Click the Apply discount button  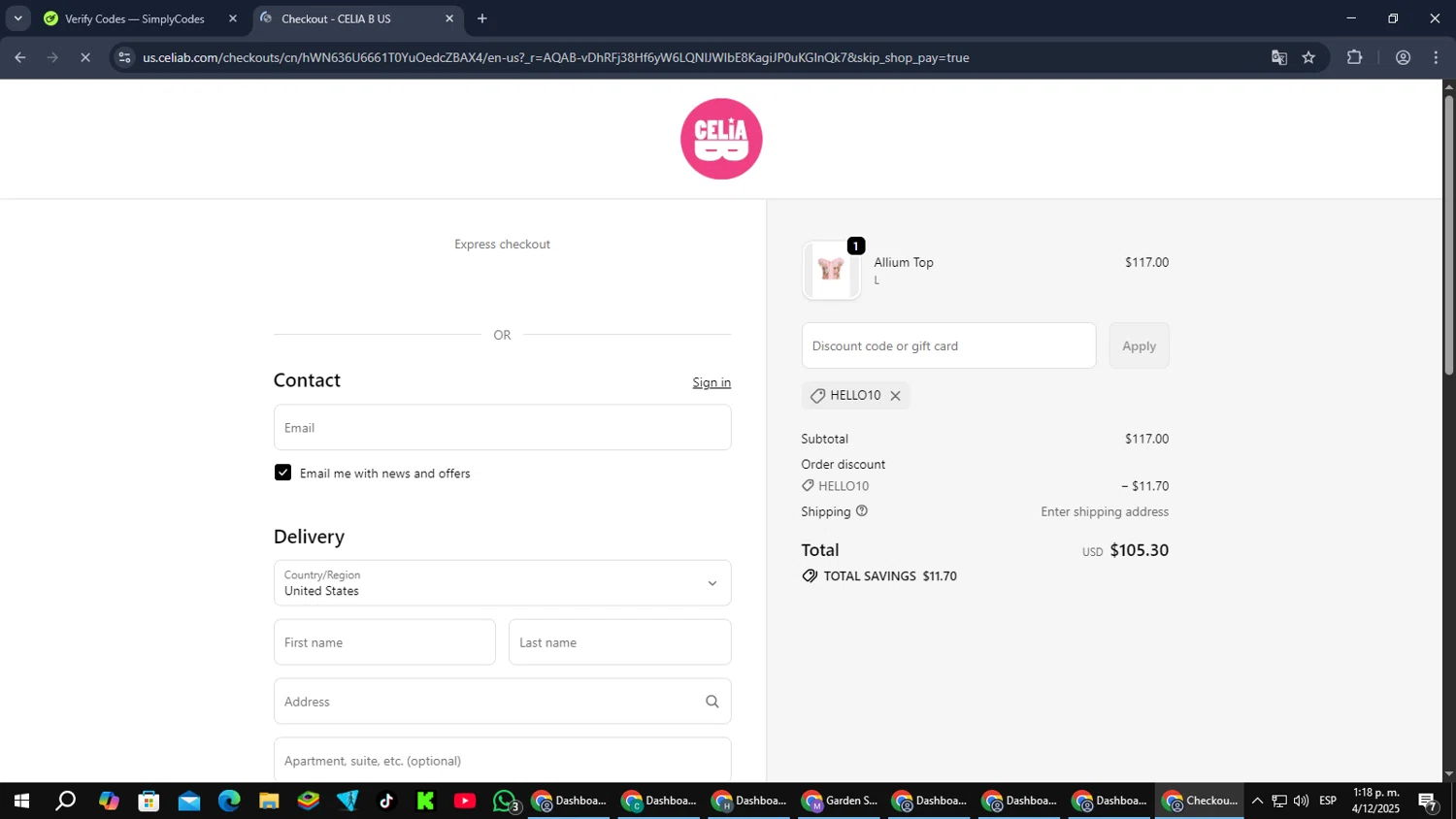pyautogui.click(x=1139, y=345)
